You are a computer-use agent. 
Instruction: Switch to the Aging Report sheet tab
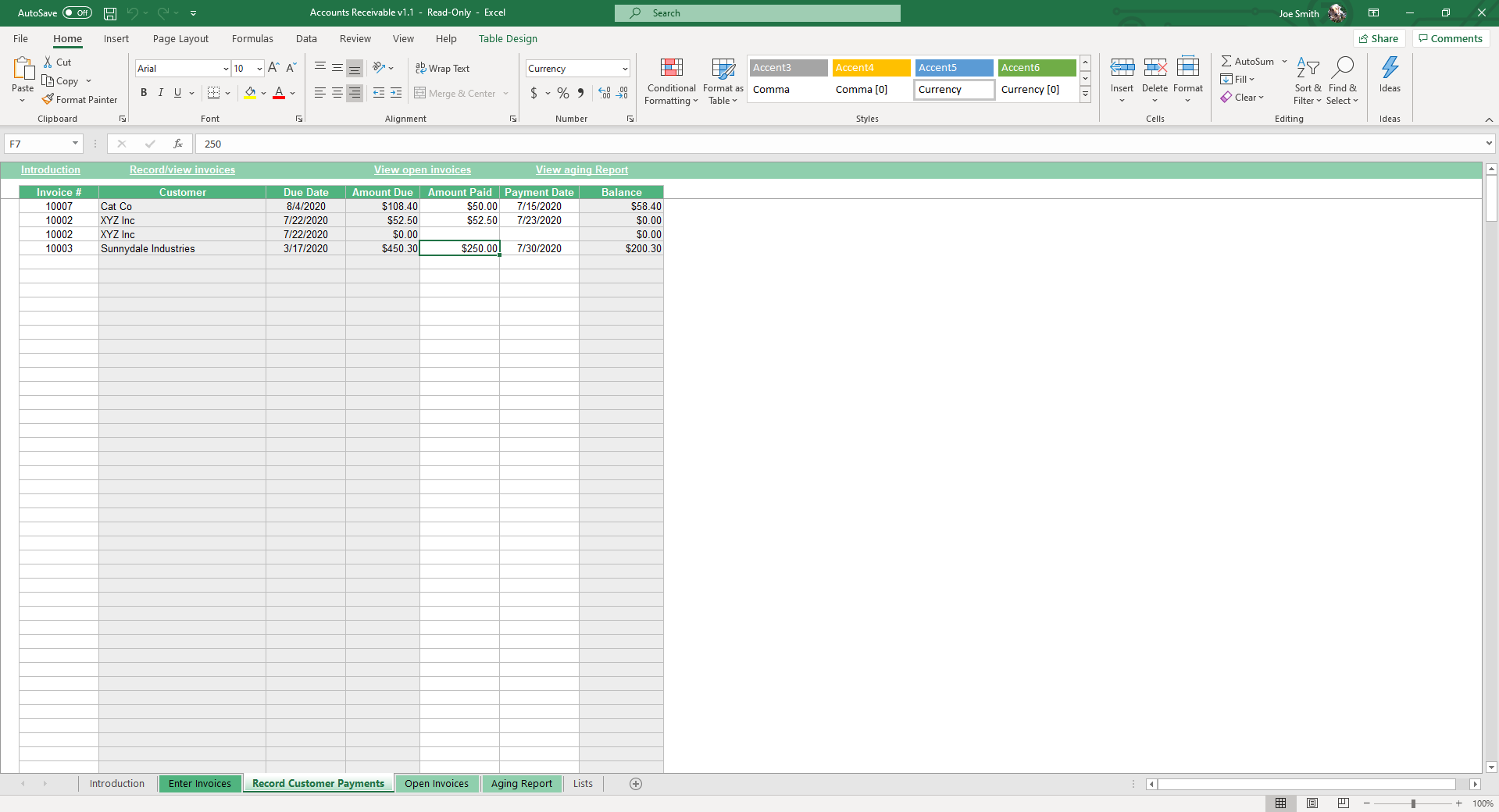click(x=522, y=784)
